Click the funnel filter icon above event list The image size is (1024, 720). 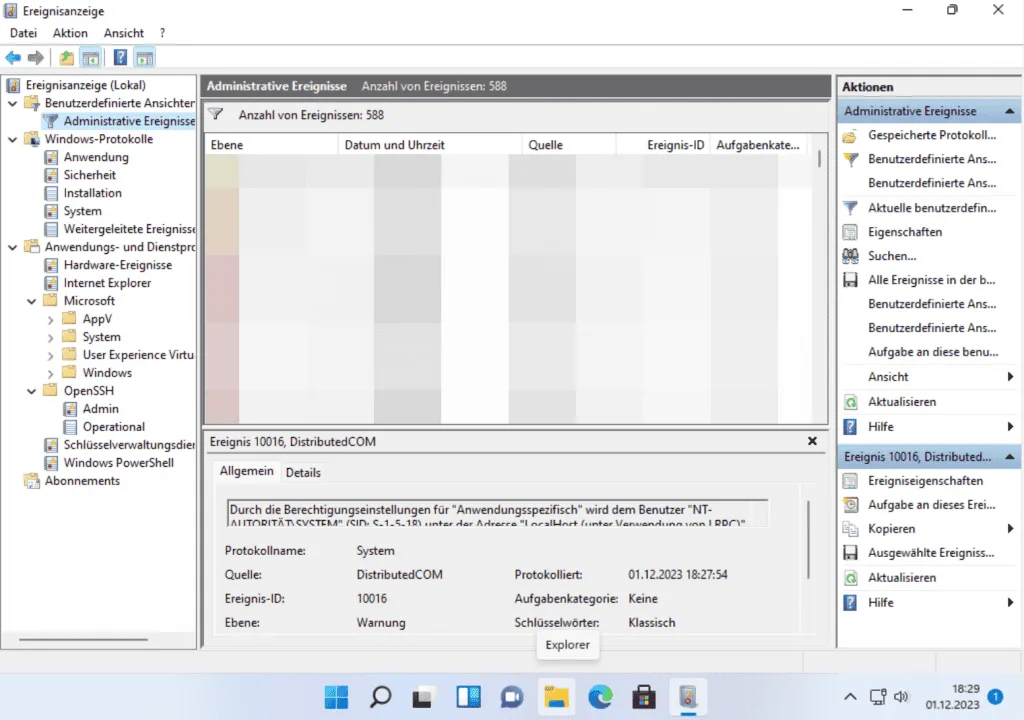215,115
